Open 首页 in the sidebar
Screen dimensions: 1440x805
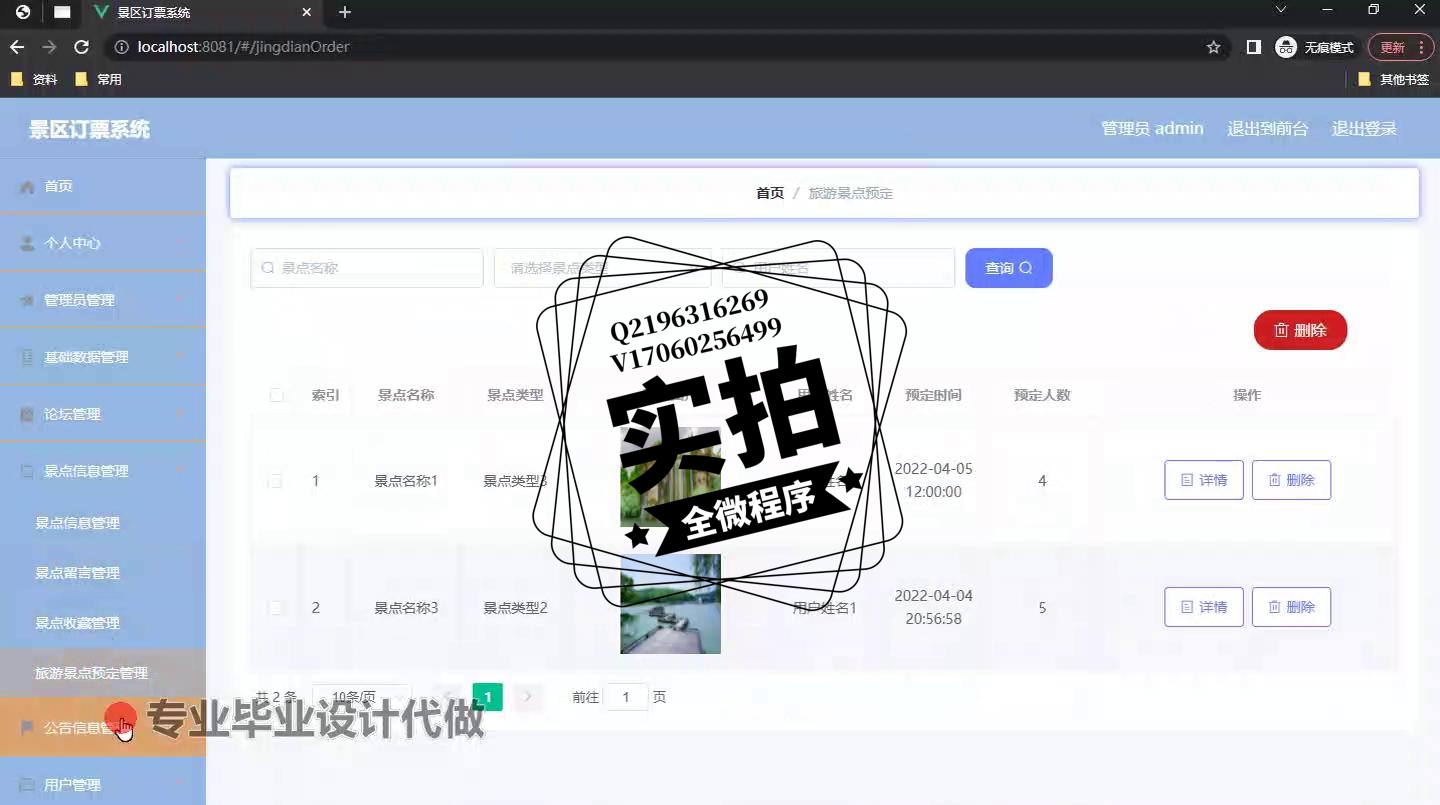click(103, 186)
